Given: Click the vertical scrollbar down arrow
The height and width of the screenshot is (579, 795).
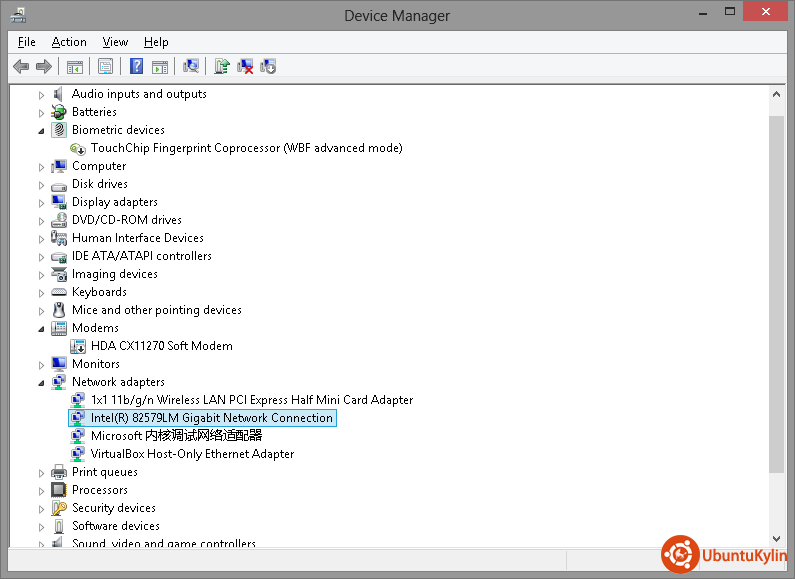Looking at the screenshot, I should point(777,540).
